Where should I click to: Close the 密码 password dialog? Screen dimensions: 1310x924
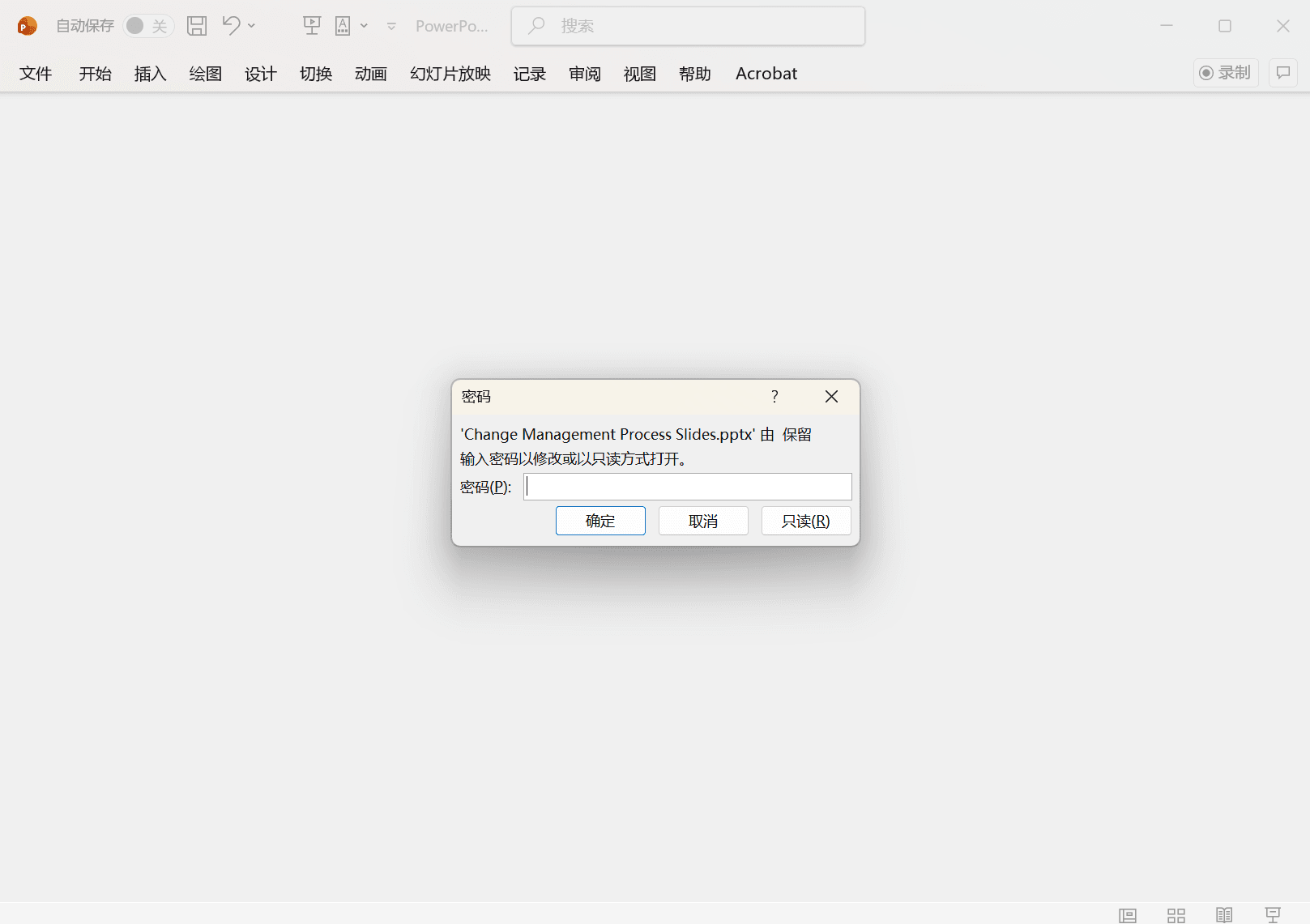831,396
